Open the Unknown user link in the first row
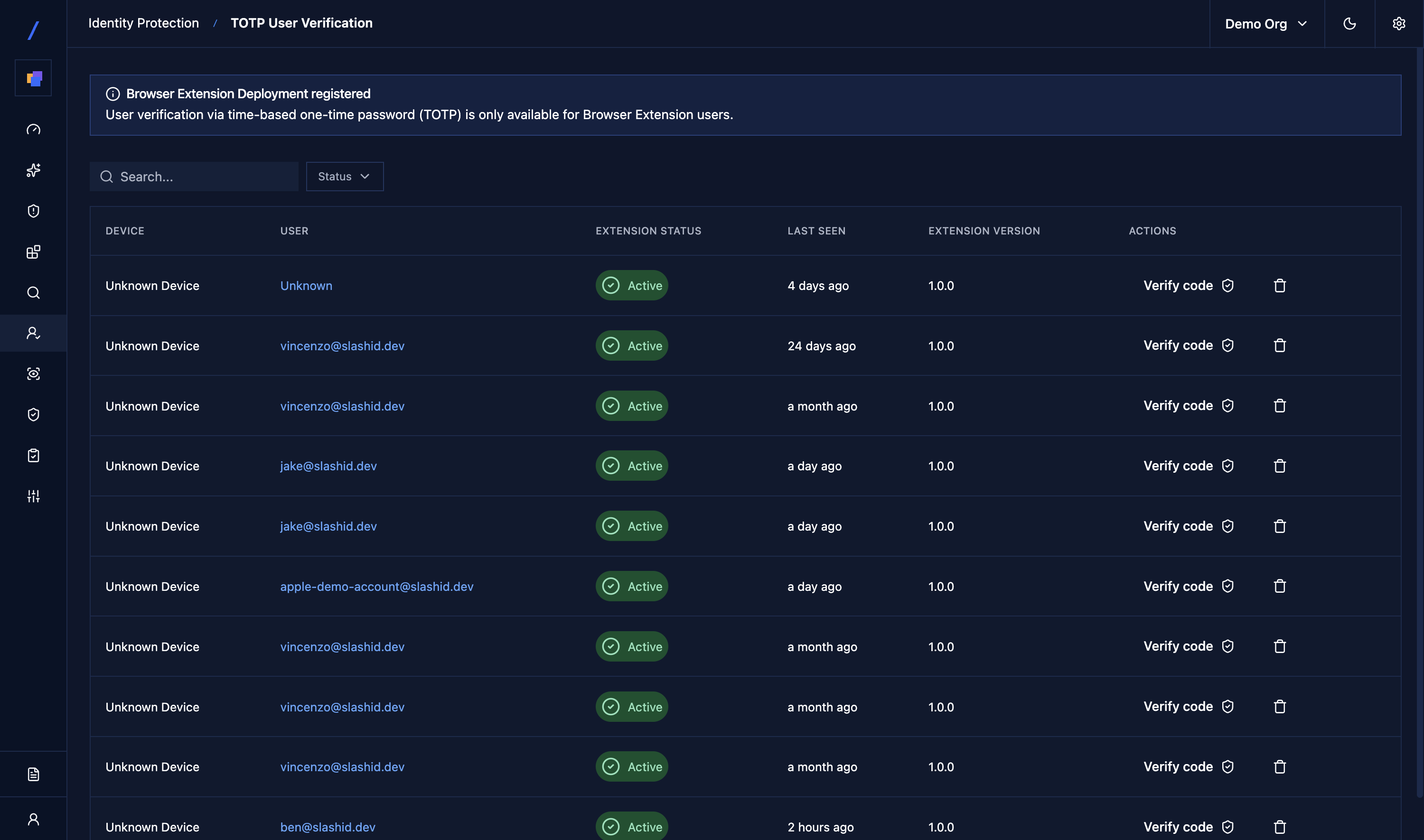 tap(306, 285)
